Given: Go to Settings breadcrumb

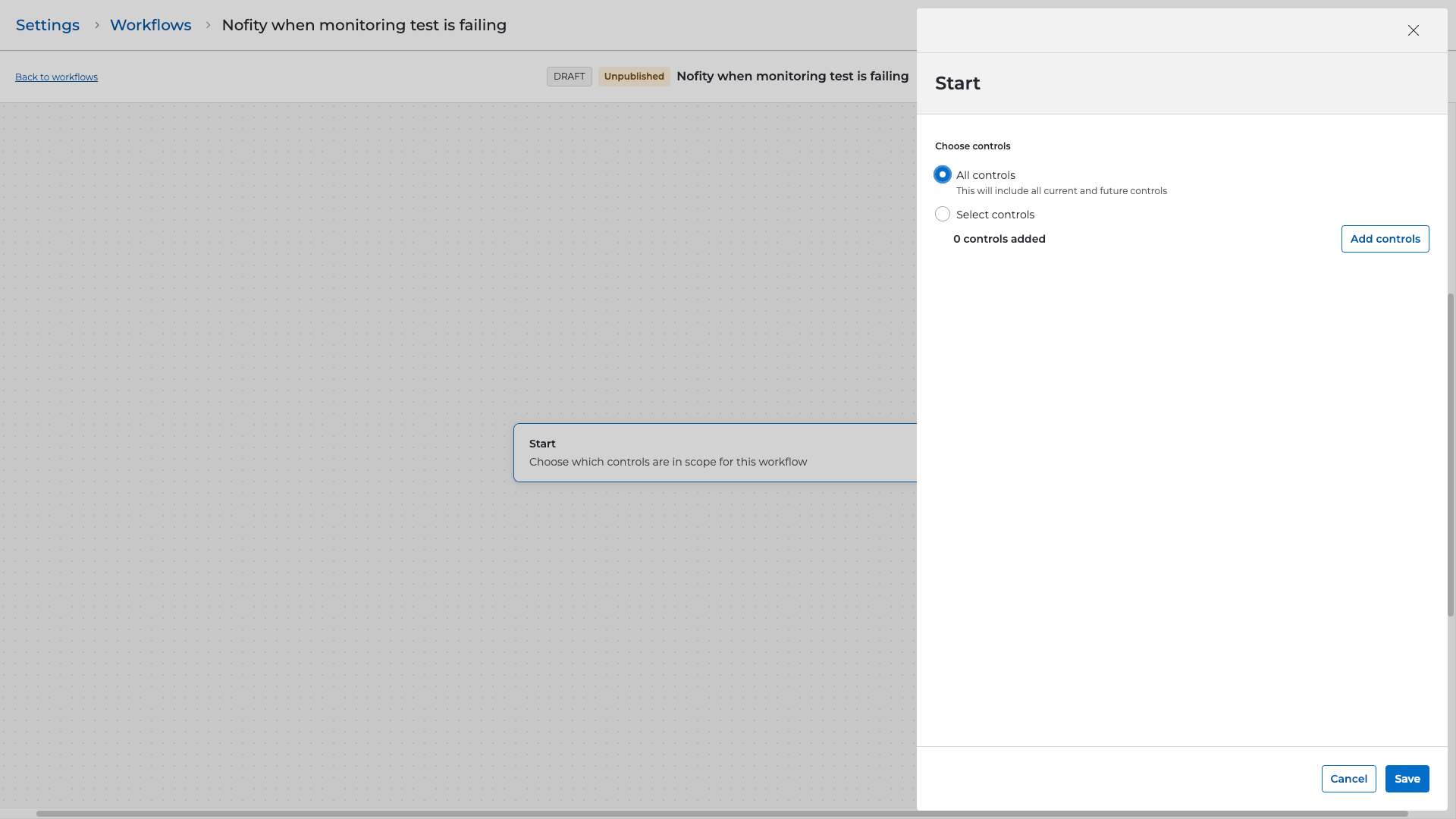Looking at the screenshot, I should 48,25.
